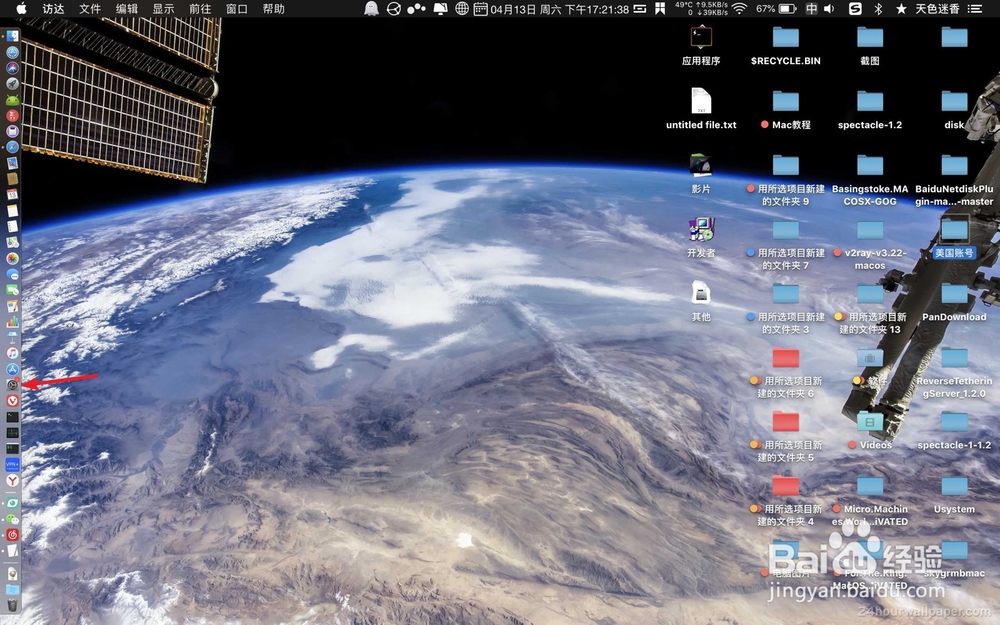Open the 帮助 menu
The width and height of the screenshot is (1000, 625).
(274, 9)
